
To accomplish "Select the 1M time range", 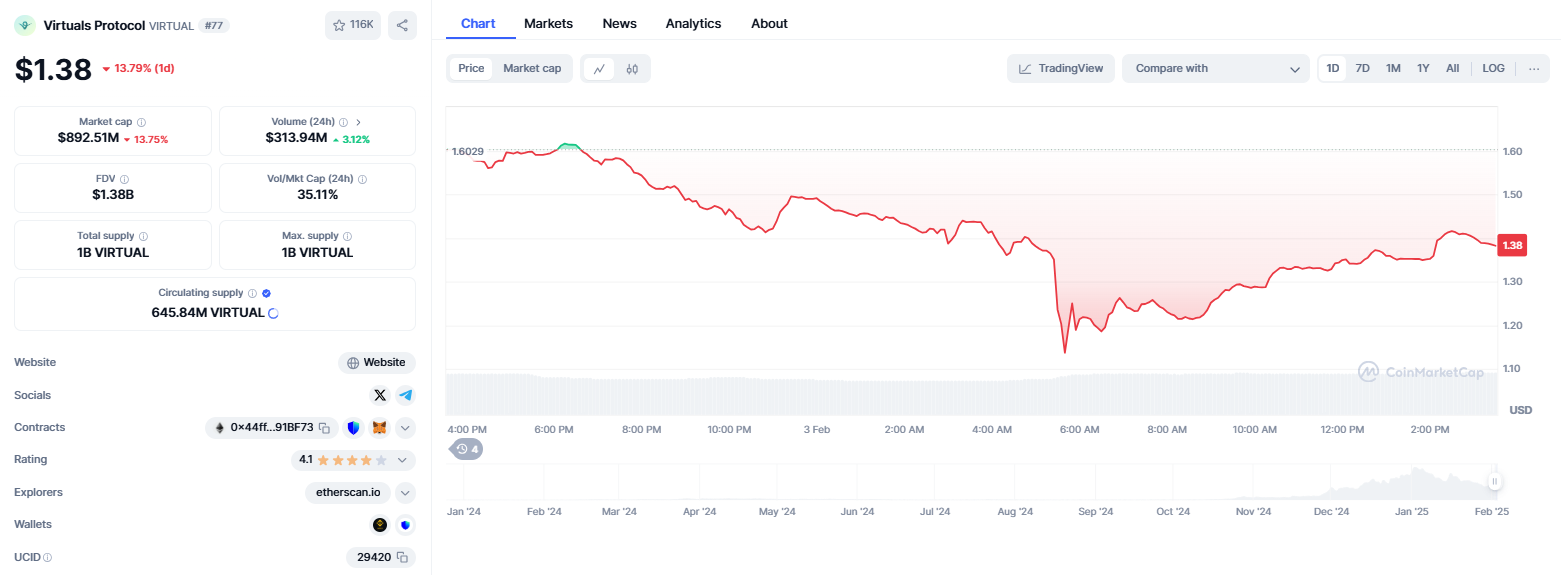I will coord(1393,68).
